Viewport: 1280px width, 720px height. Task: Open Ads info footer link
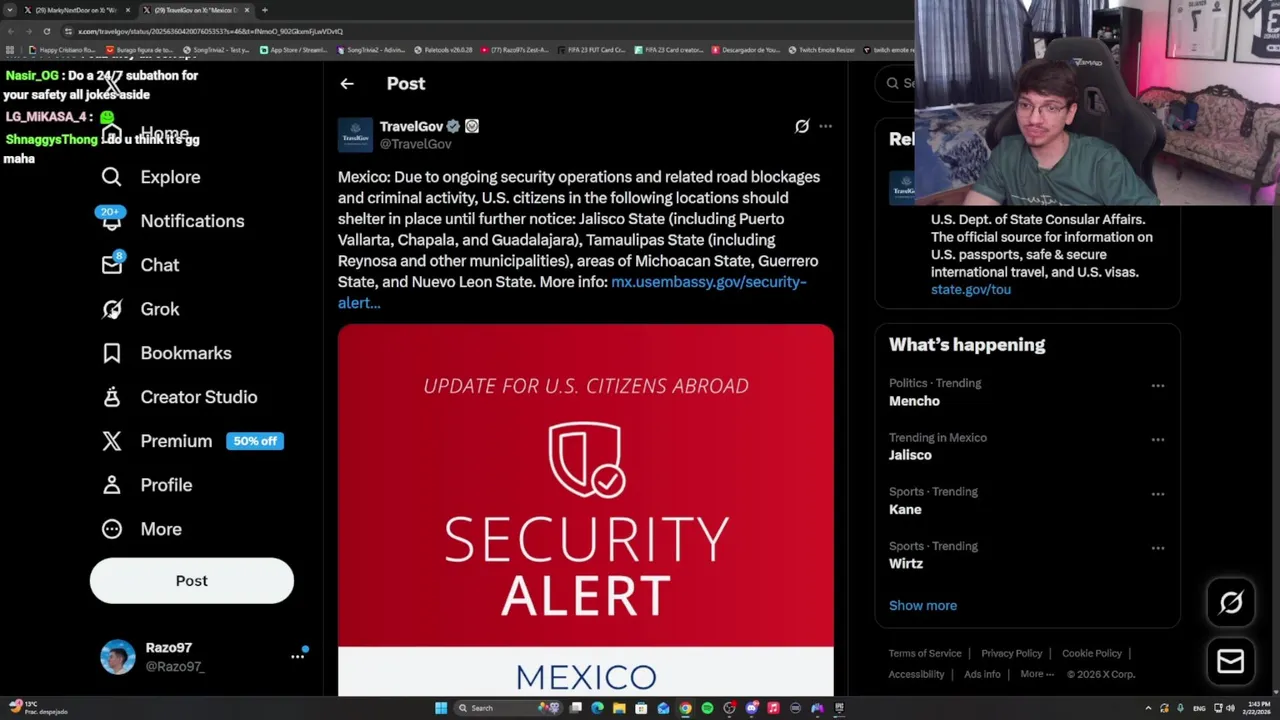pyautogui.click(x=982, y=675)
